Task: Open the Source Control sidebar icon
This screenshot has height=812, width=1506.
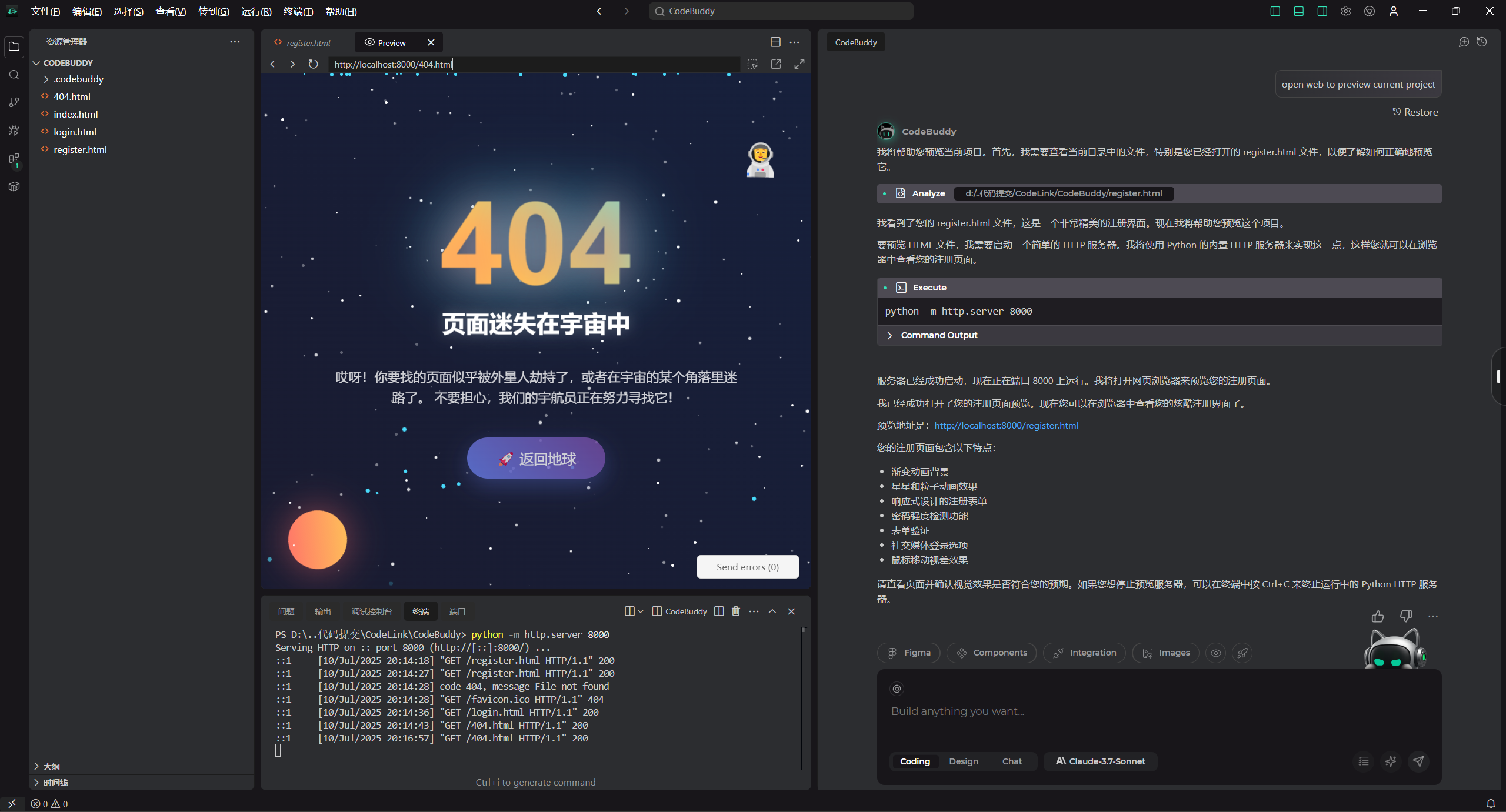Action: (14, 102)
